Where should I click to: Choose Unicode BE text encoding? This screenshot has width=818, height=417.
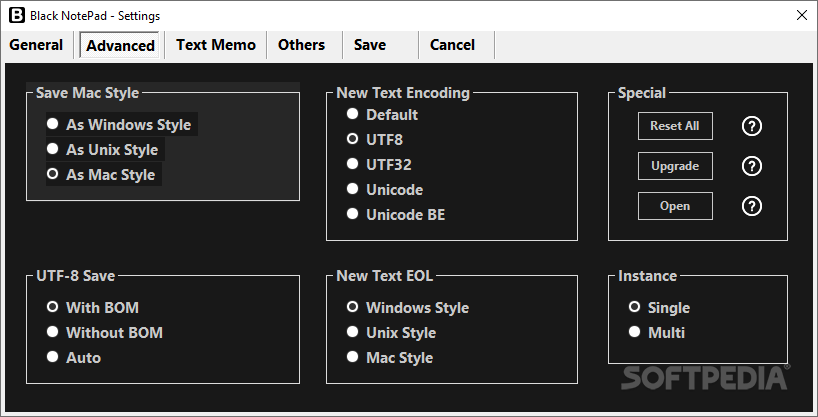pyautogui.click(x=396, y=215)
